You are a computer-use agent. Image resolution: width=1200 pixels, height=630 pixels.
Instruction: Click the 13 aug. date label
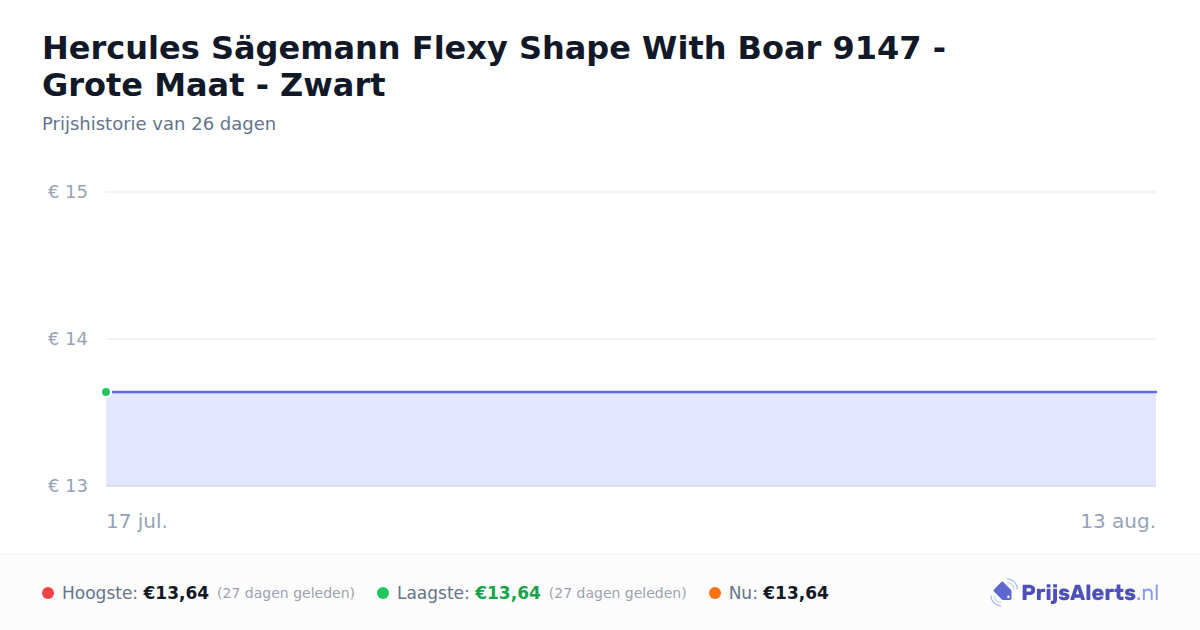tap(1118, 521)
